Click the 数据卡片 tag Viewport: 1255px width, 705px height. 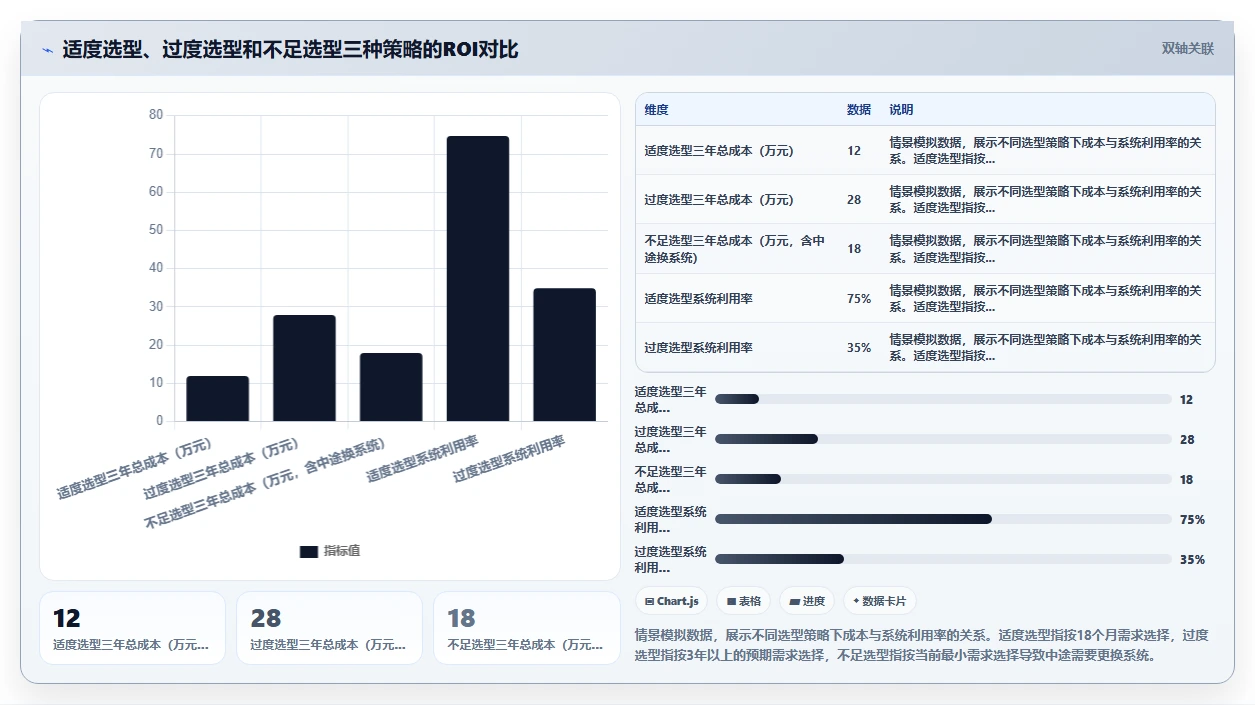tap(879, 601)
